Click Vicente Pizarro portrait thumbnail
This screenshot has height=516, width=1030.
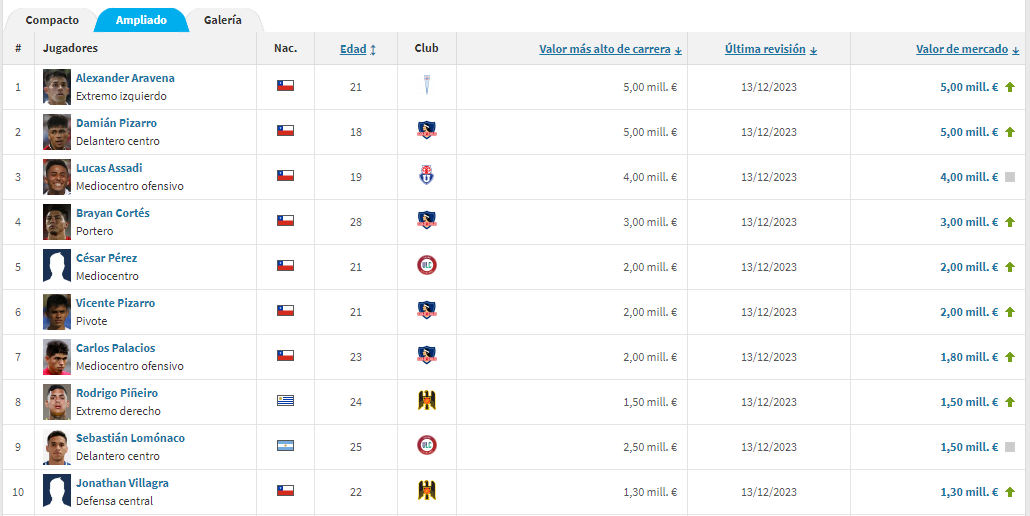click(57, 312)
